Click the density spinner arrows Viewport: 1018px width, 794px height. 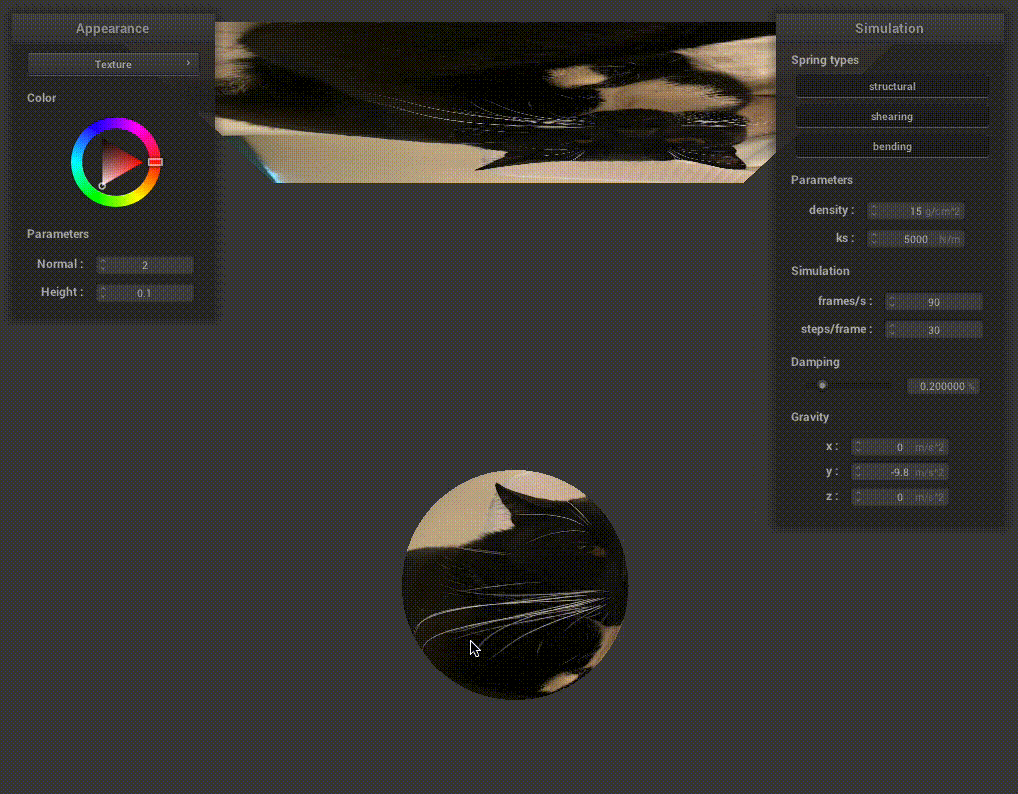(873, 211)
